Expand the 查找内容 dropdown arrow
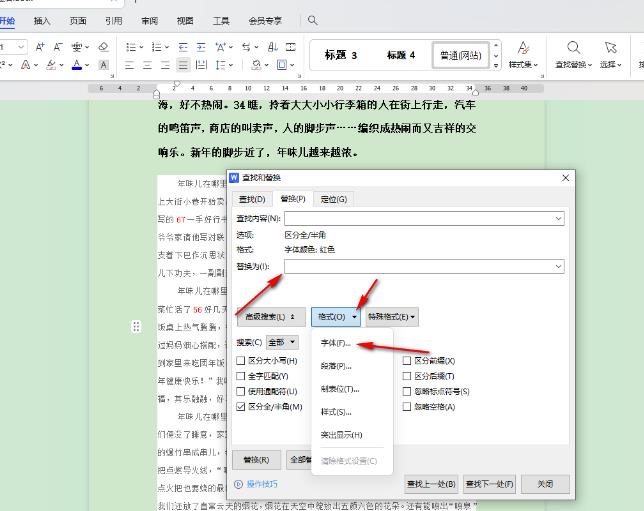Viewport: 644px width, 511px height. tap(558, 219)
